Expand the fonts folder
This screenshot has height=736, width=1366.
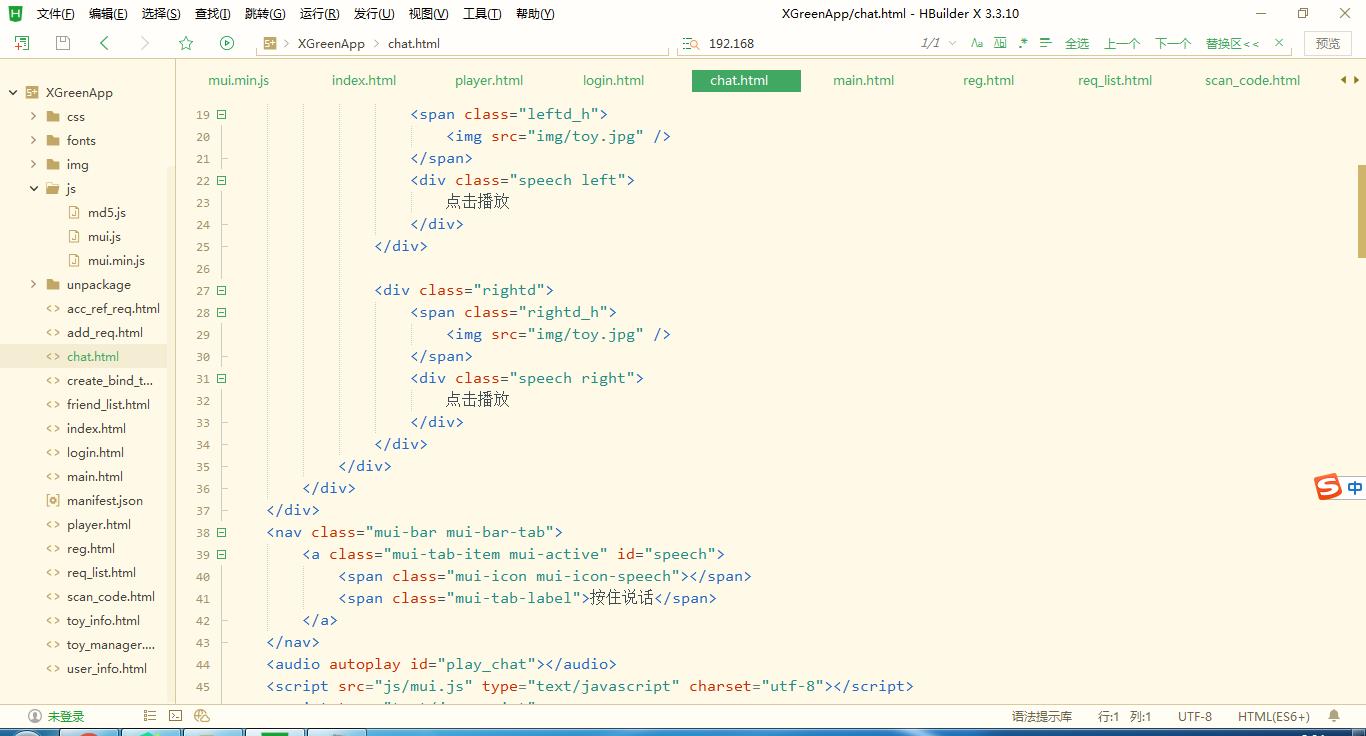coord(34,140)
